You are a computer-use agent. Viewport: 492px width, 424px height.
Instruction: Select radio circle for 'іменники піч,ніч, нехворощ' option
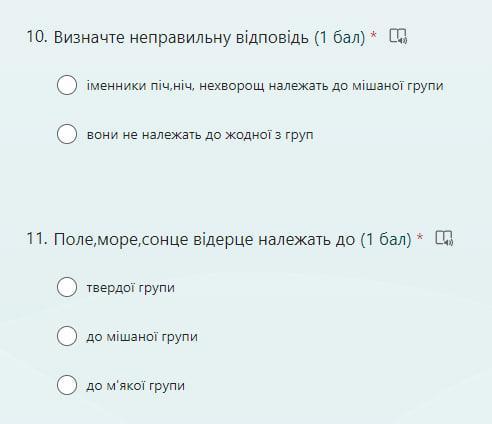[67, 85]
